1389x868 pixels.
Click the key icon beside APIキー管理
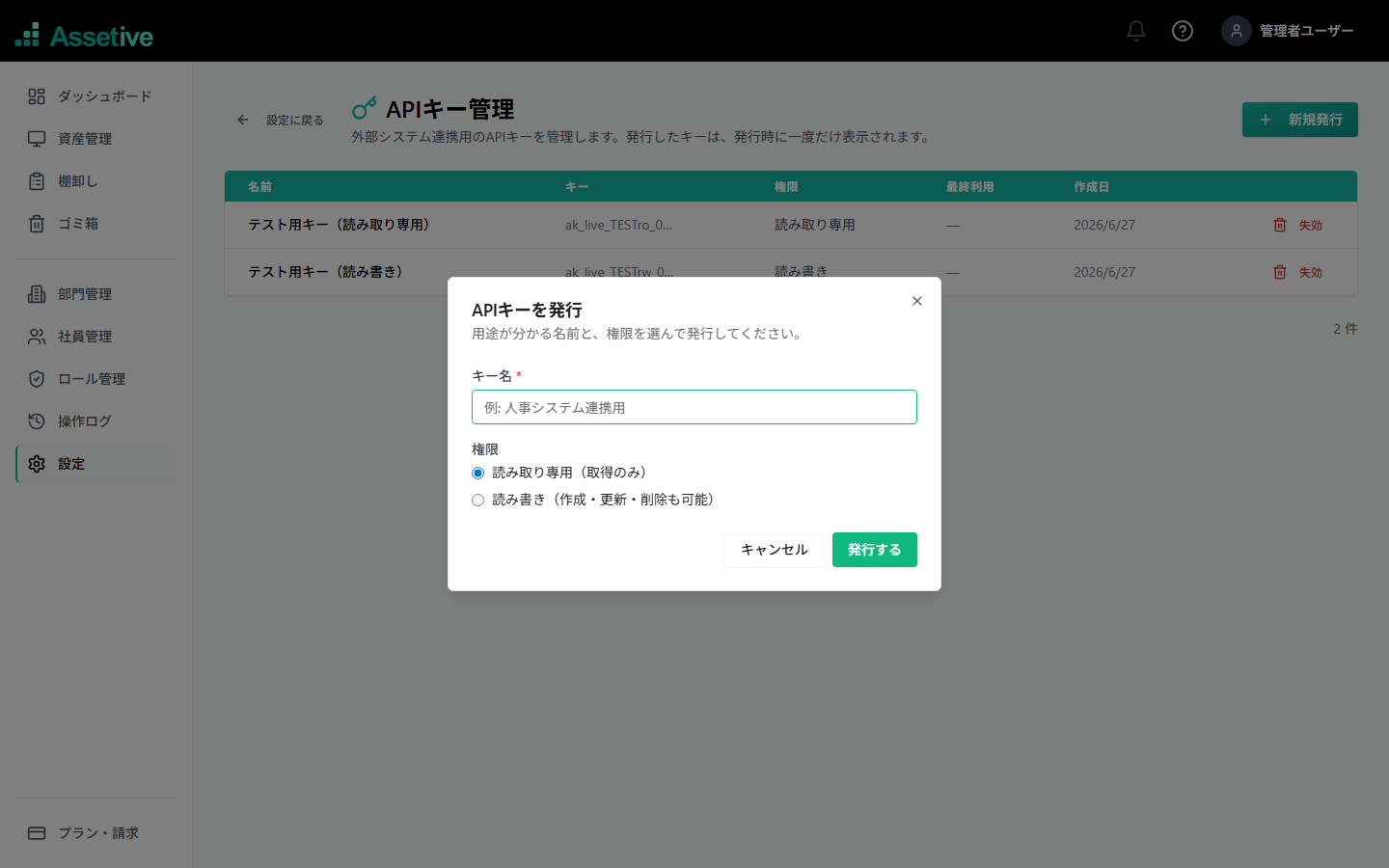[x=364, y=108]
